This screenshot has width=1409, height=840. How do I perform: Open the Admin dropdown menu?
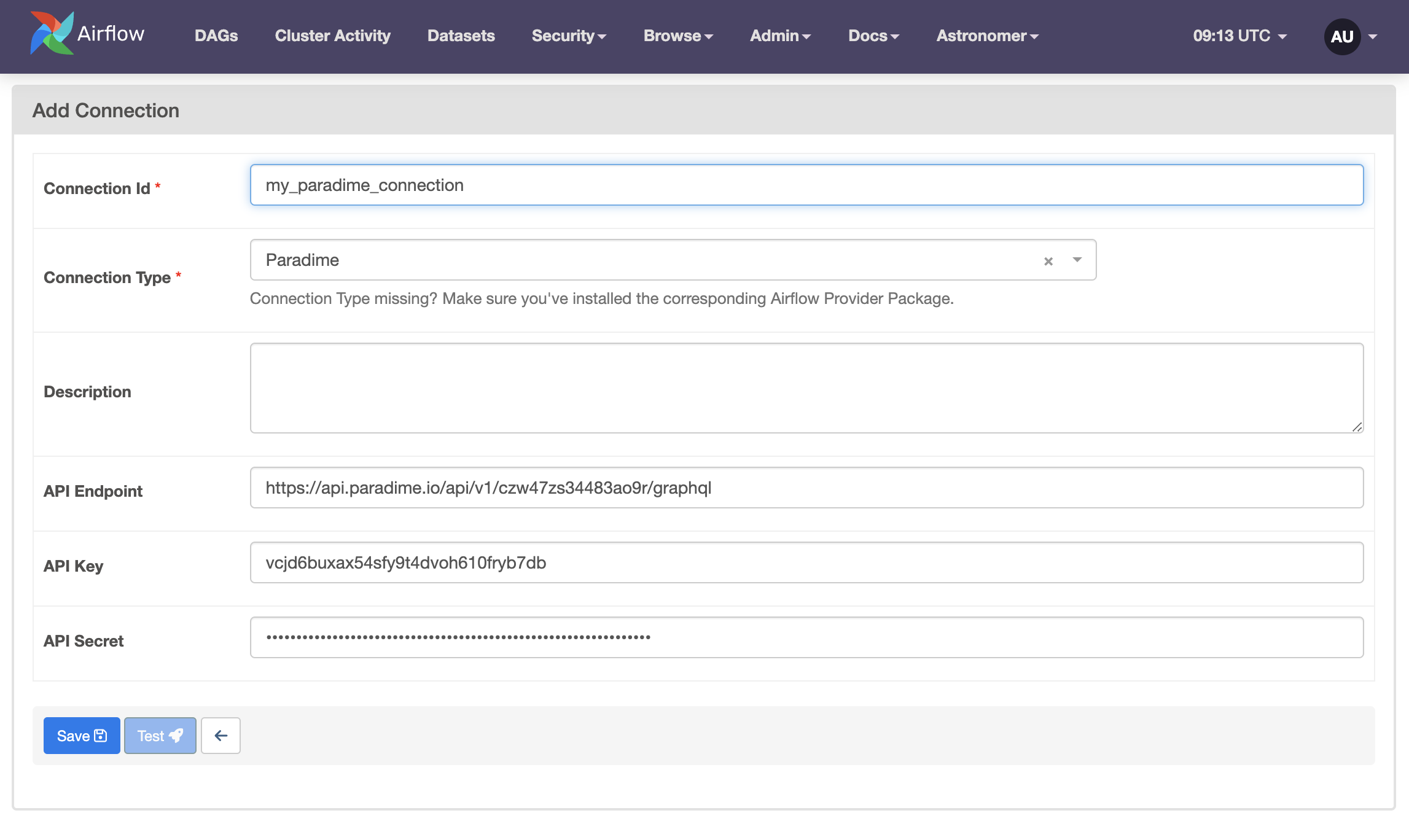coord(780,36)
